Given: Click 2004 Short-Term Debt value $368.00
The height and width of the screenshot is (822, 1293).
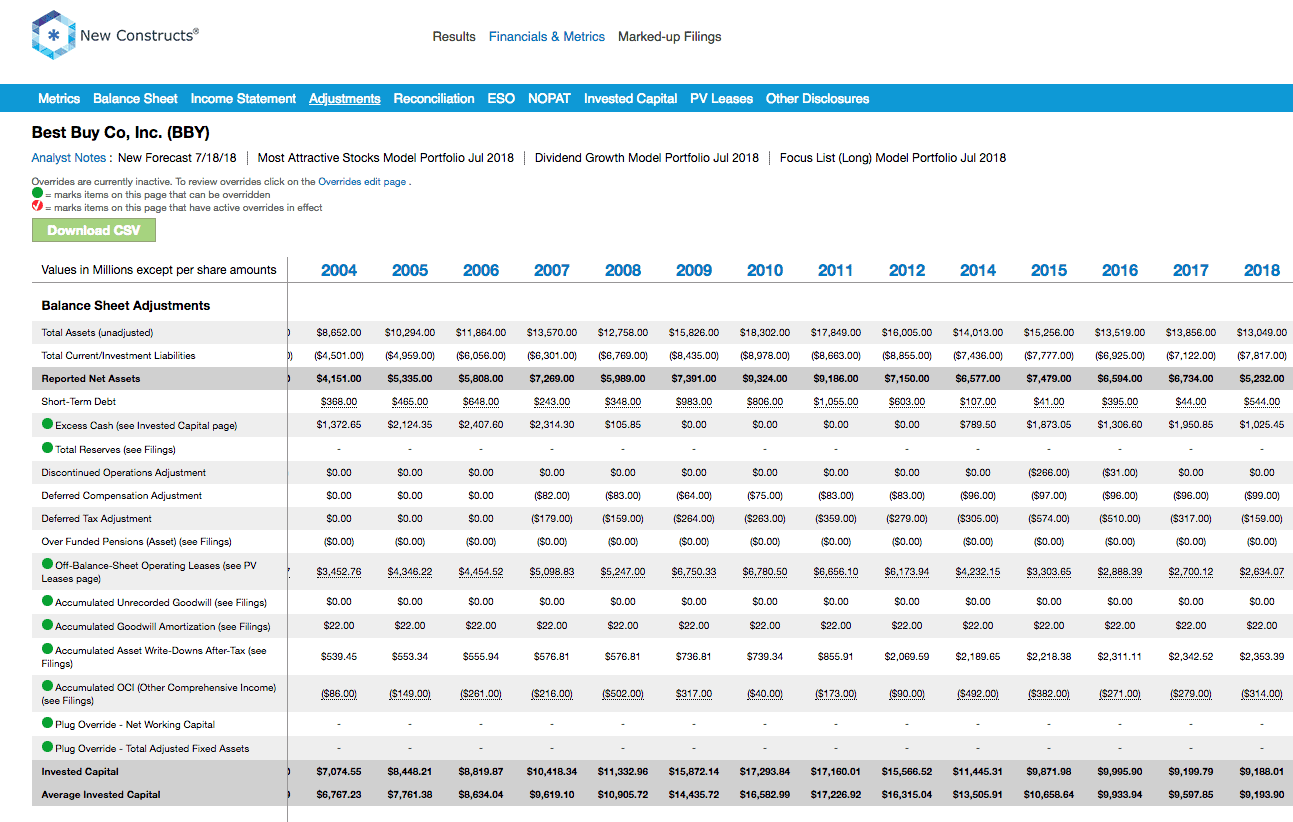Looking at the screenshot, I should point(339,402).
